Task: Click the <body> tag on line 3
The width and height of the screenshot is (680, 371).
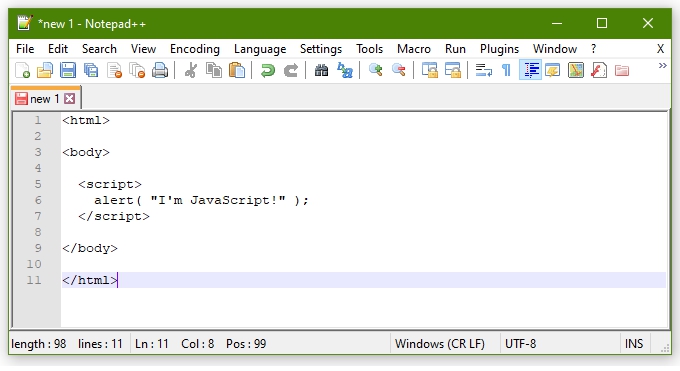Action: coord(86,152)
